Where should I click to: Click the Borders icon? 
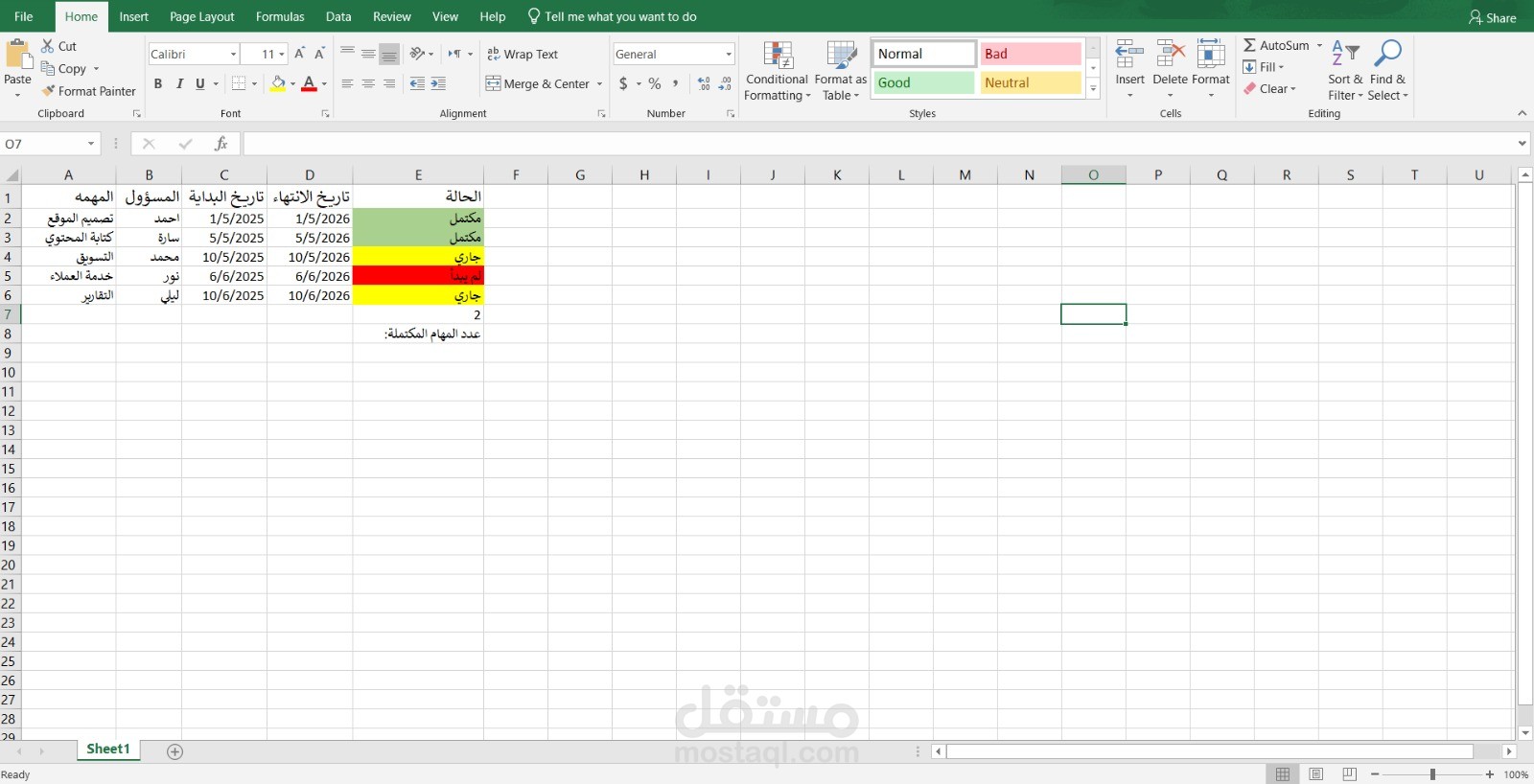240,83
